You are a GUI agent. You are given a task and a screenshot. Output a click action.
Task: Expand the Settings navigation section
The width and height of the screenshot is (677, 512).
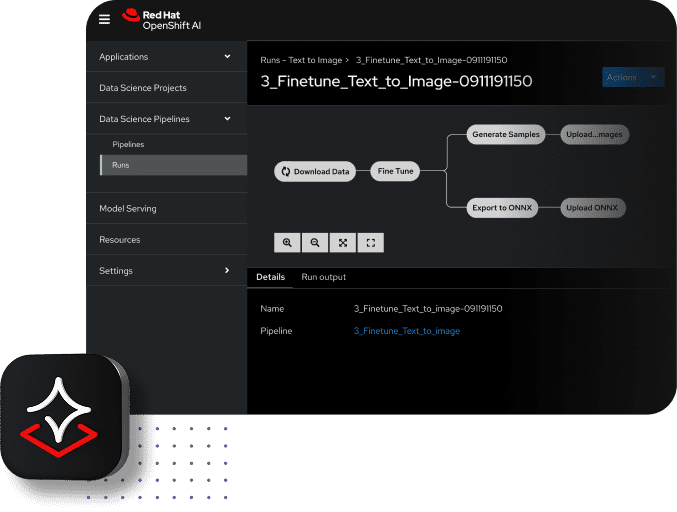[x=166, y=271]
